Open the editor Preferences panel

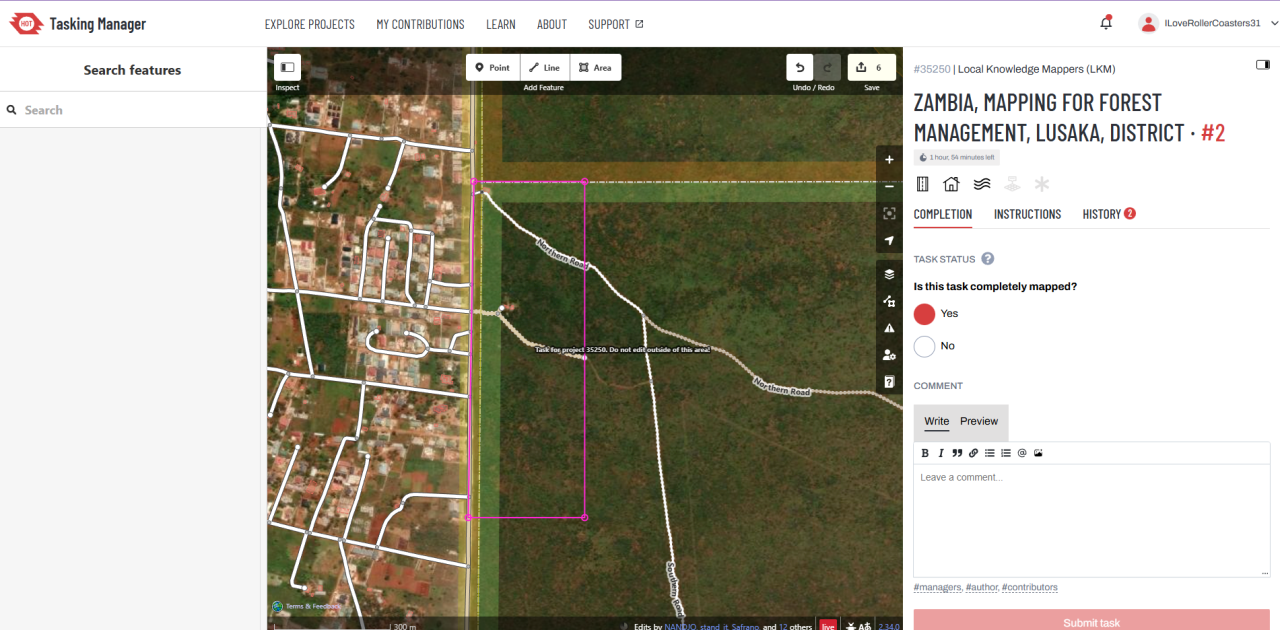coord(889,355)
